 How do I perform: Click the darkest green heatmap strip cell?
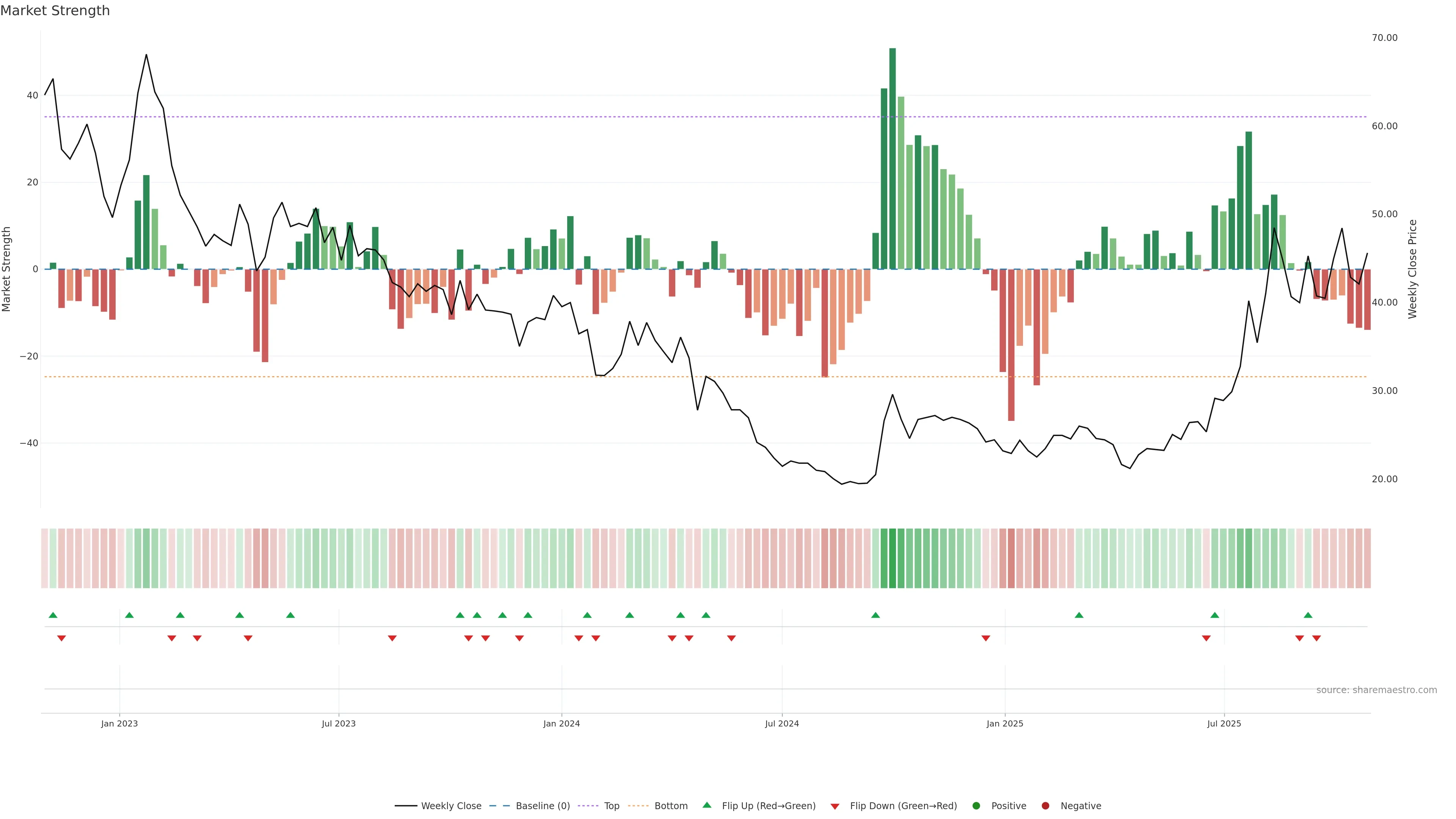coord(893,558)
